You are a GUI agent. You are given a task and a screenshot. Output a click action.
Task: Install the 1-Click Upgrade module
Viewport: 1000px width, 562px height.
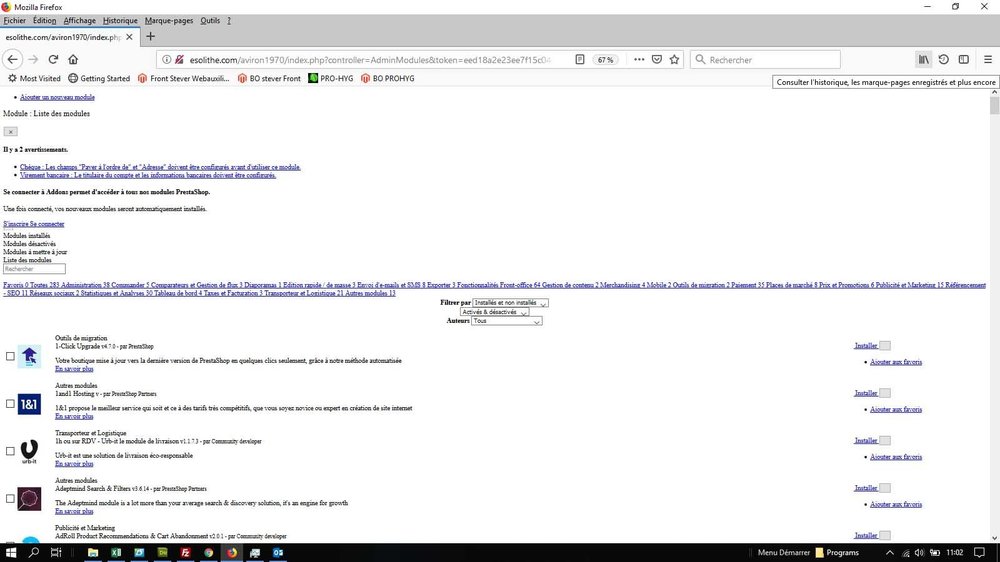pos(865,346)
